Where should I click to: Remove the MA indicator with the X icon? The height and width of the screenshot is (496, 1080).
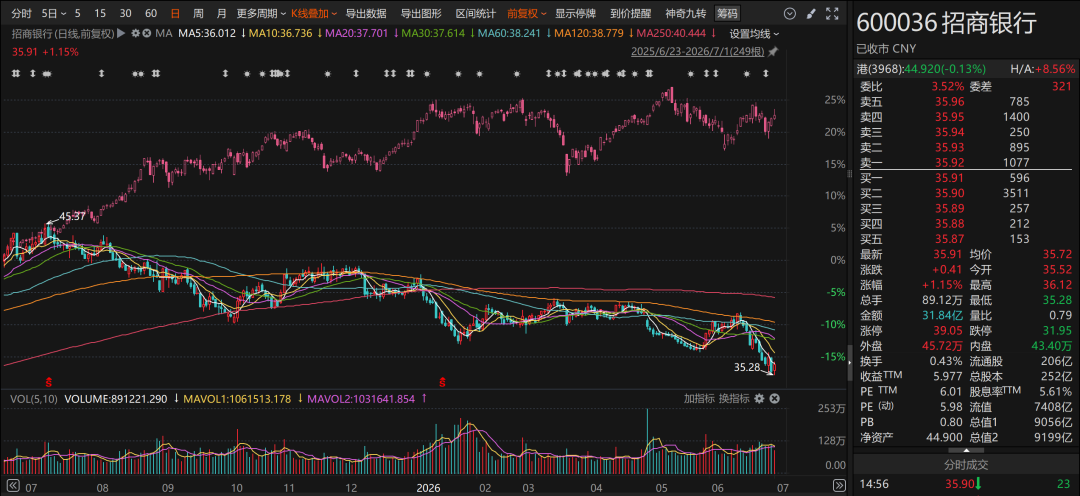click(x=146, y=33)
